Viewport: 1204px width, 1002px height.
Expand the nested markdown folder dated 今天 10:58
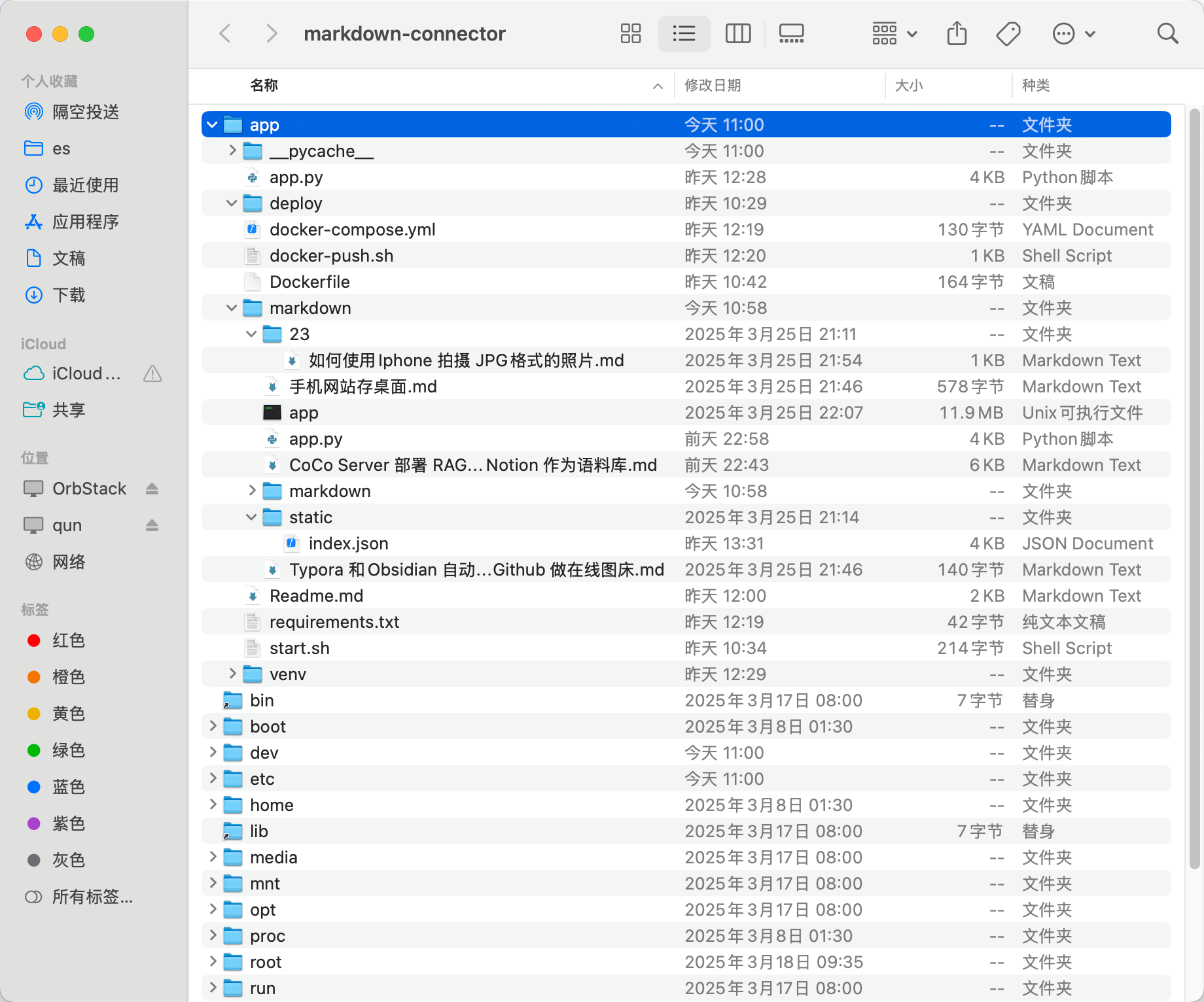point(252,491)
